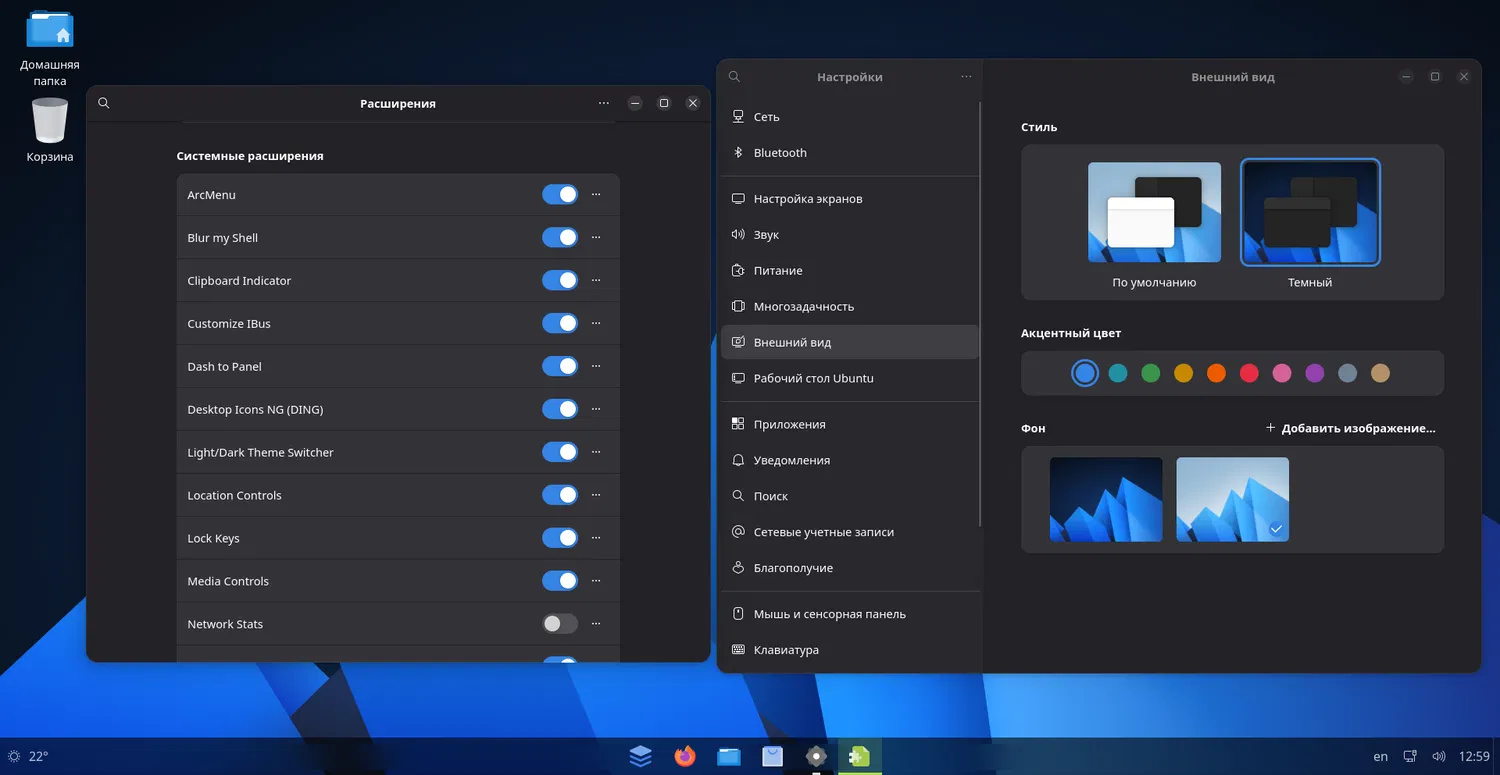This screenshot has height=775, width=1500.
Task: Select Bluetooth in Settings sidebar
Action: 779,153
